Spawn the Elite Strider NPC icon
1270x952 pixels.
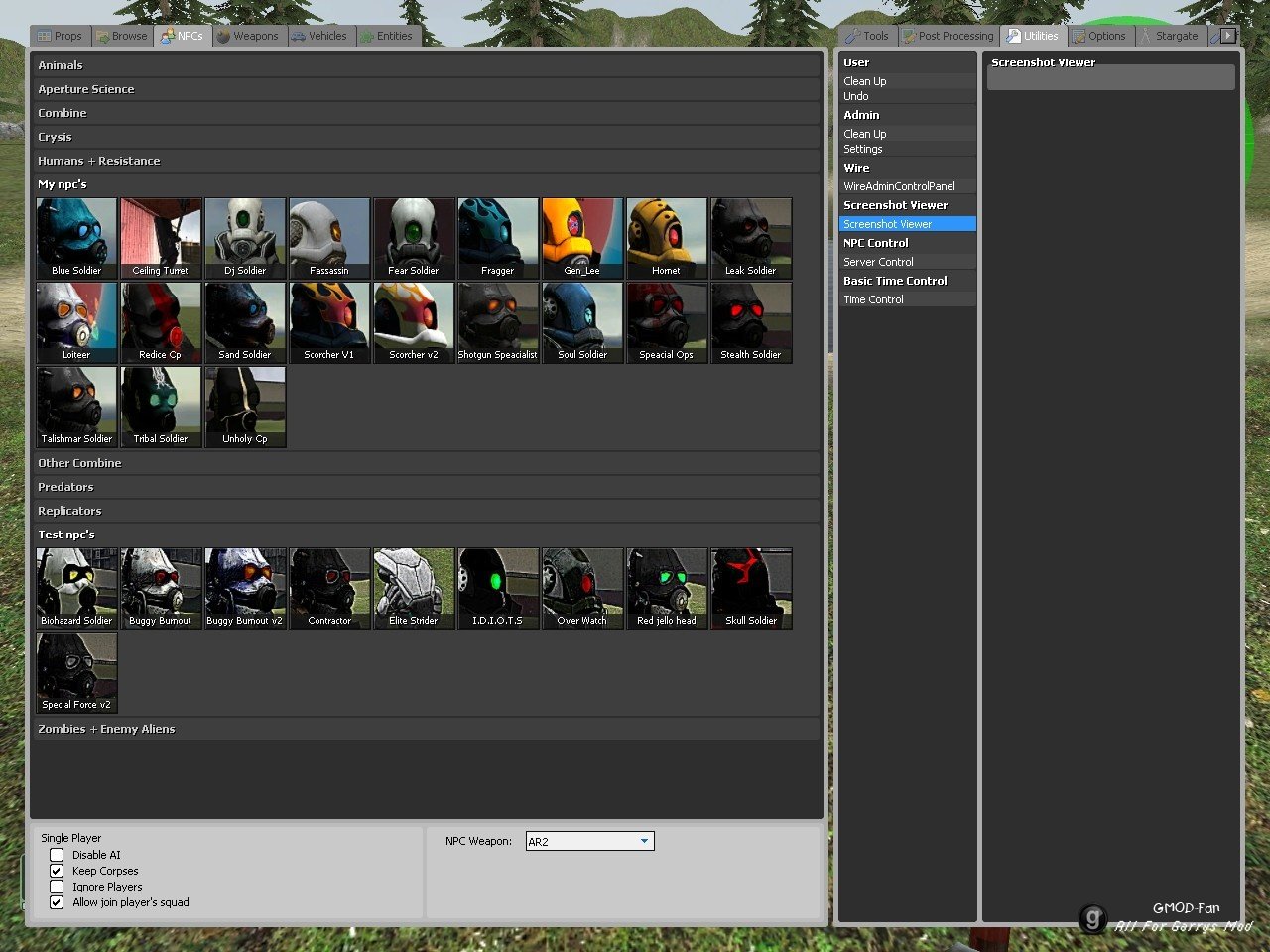(414, 588)
